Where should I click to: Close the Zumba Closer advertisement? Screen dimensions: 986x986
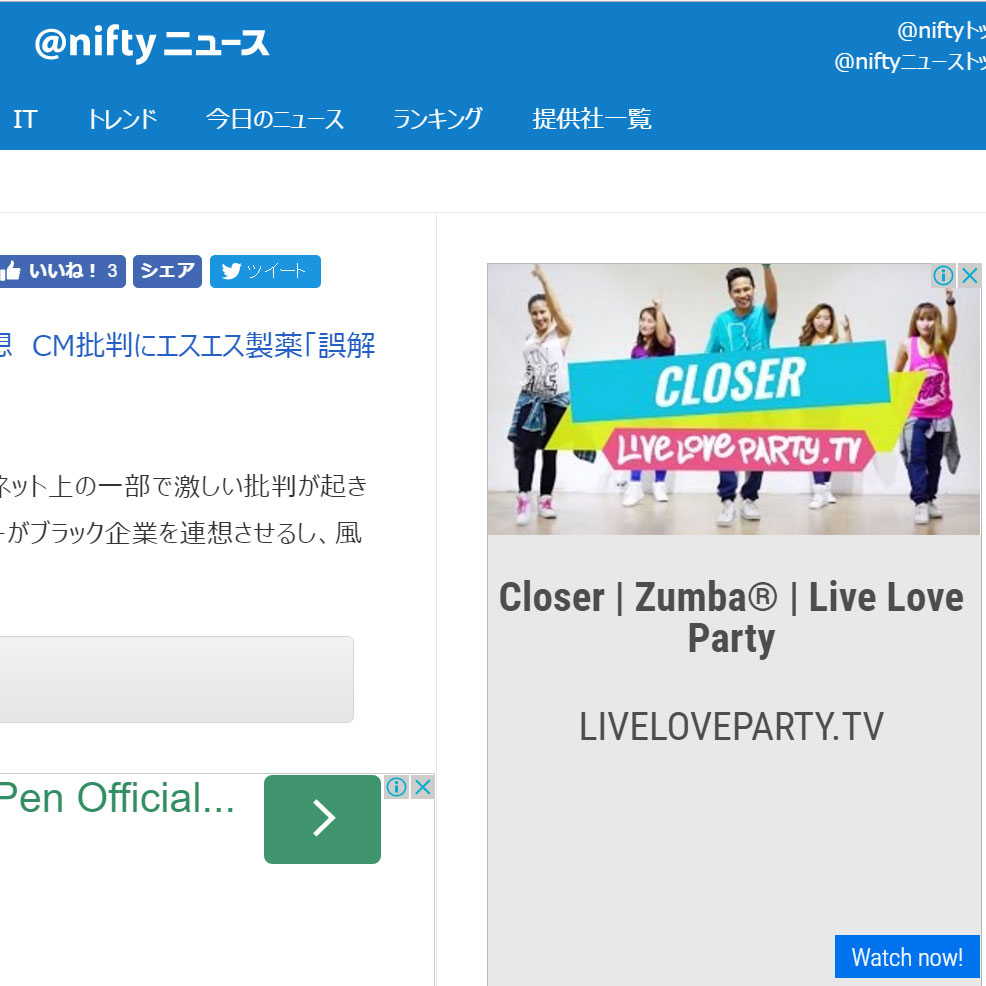pos(970,275)
